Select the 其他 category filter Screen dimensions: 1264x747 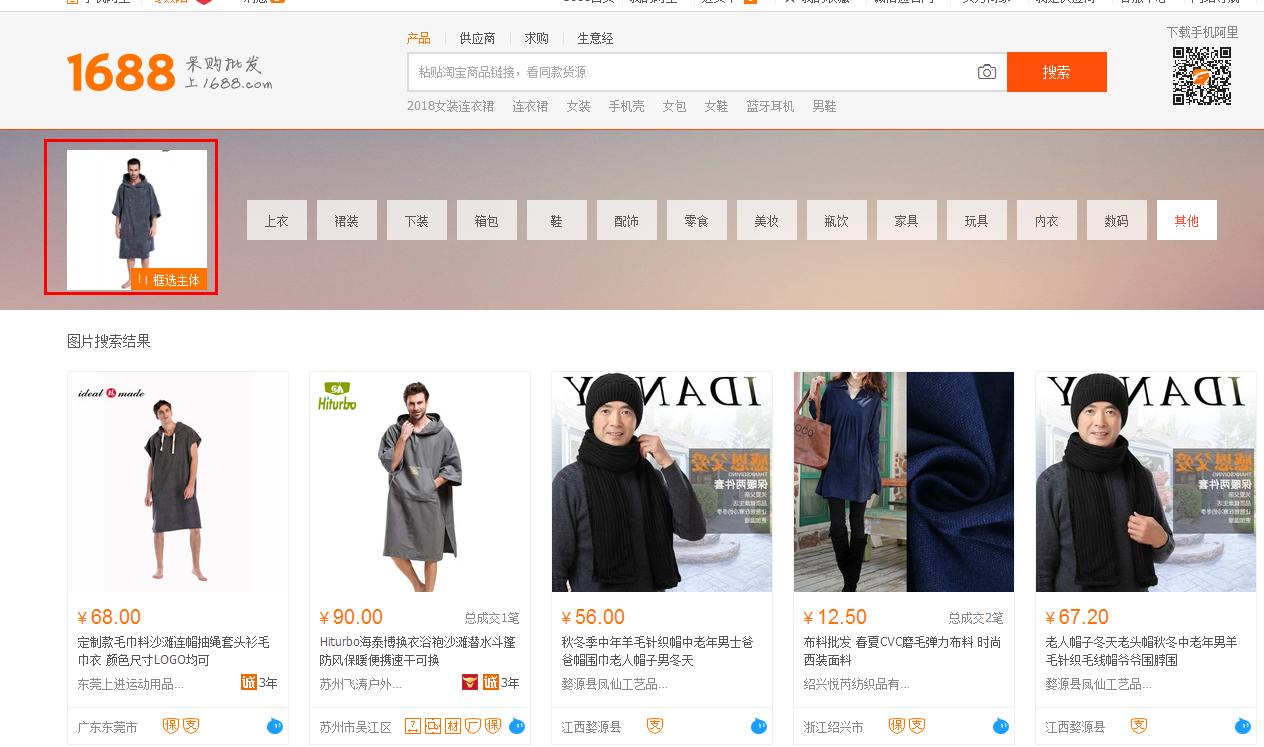(1187, 220)
